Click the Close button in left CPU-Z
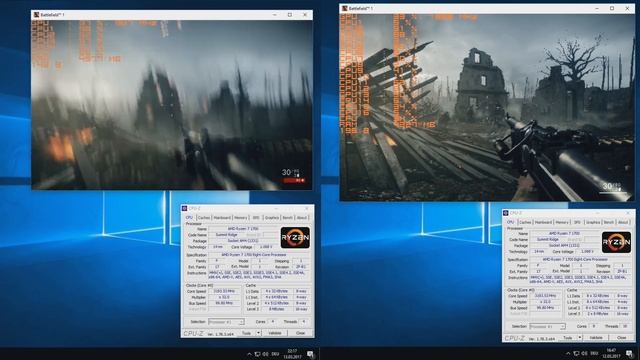 (300, 333)
